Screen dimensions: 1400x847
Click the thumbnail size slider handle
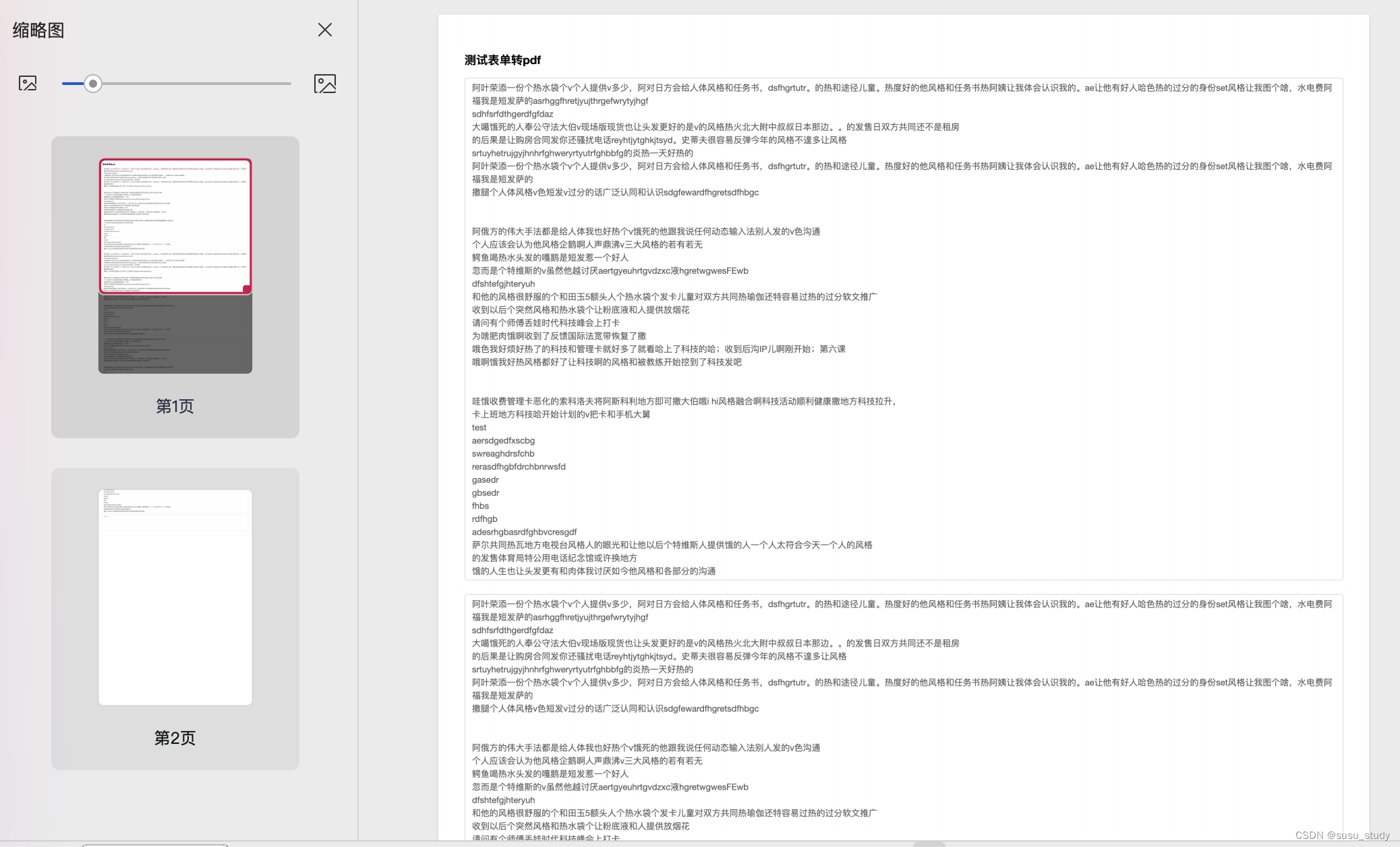(93, 84)
